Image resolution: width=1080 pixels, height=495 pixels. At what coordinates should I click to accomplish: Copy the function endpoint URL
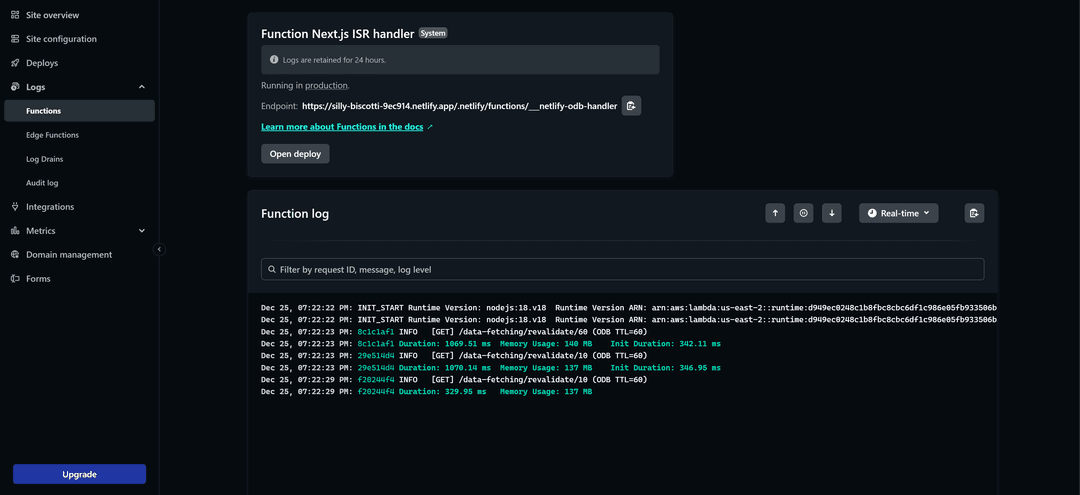(632, 106)
